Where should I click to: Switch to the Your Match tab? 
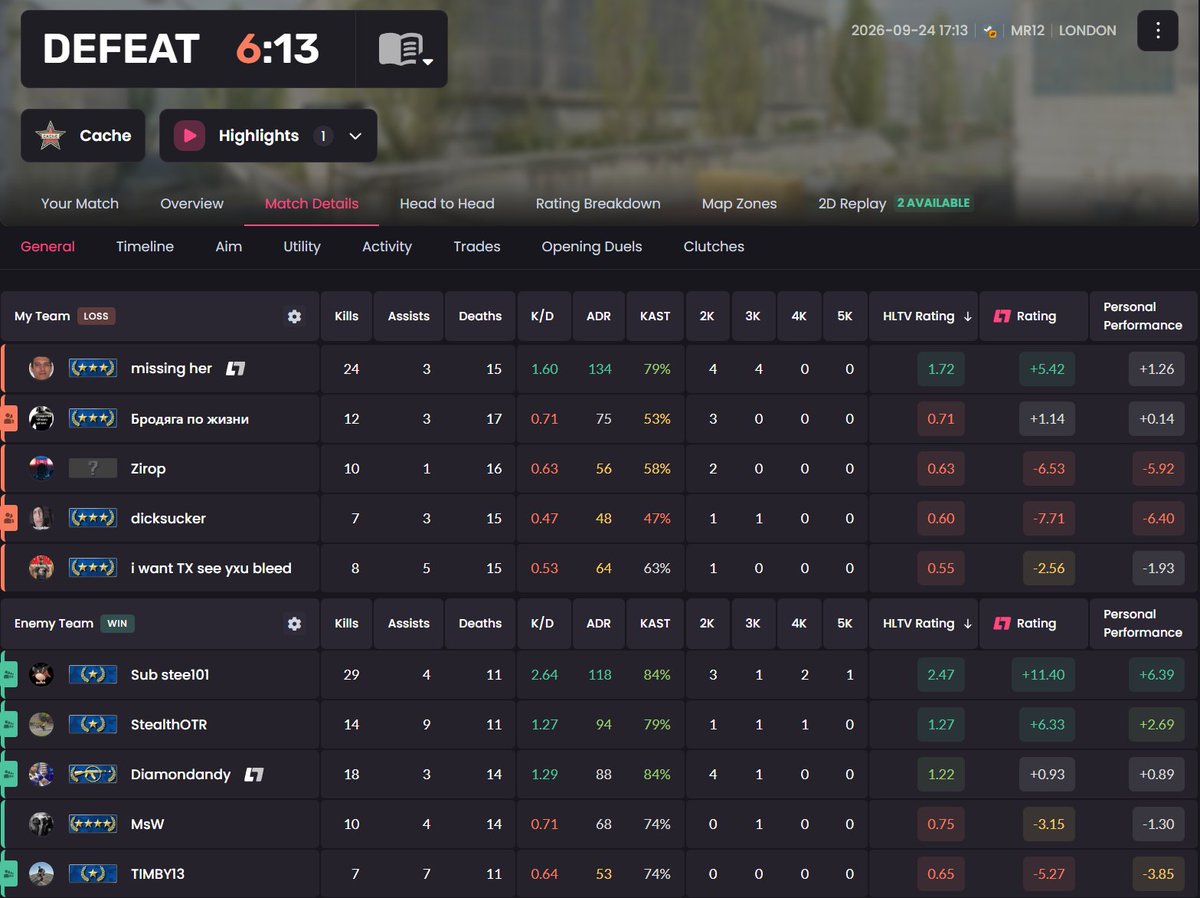click(x=80, y=203)
